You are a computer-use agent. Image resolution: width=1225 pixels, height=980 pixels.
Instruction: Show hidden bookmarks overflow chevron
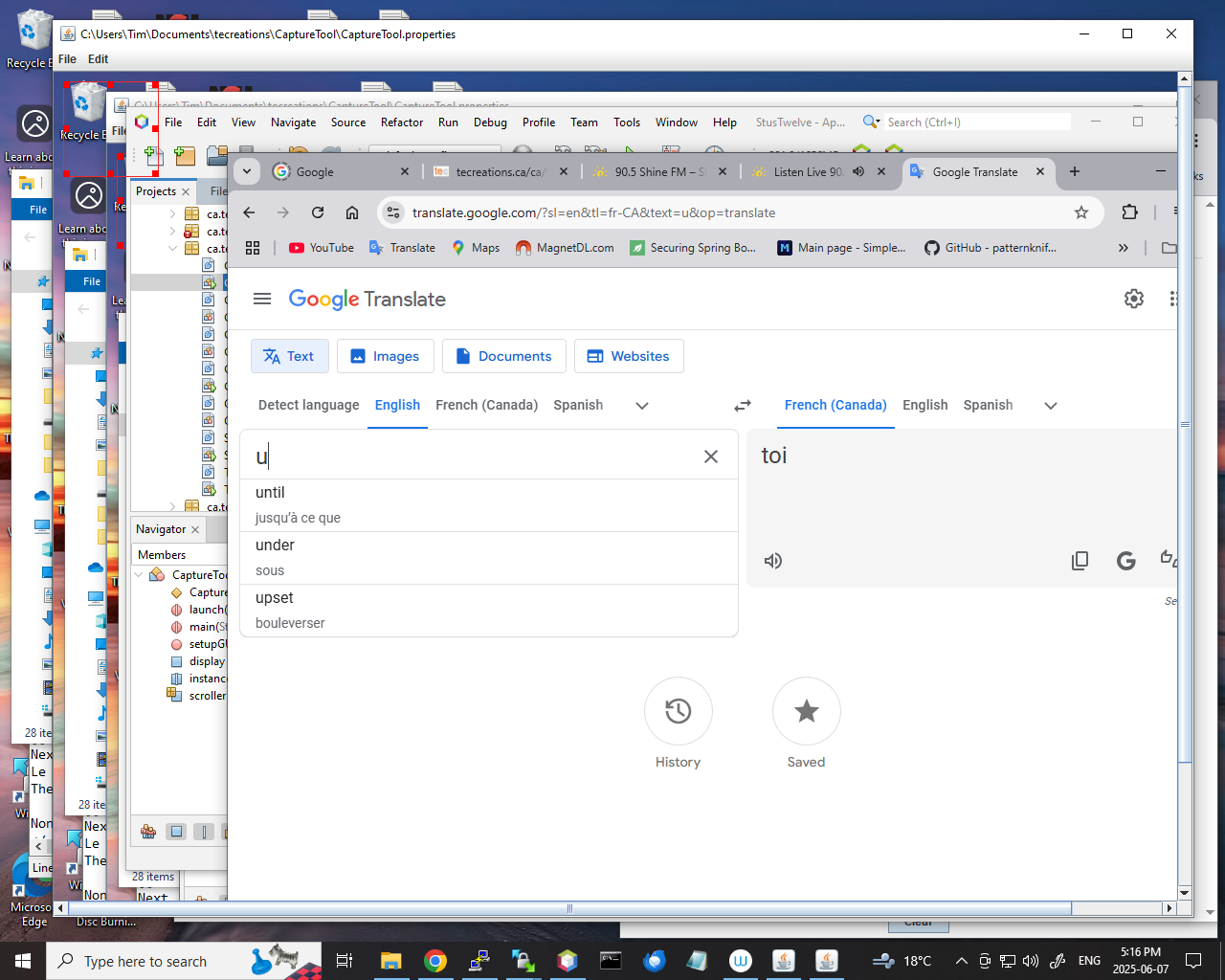click(1124, 248)
